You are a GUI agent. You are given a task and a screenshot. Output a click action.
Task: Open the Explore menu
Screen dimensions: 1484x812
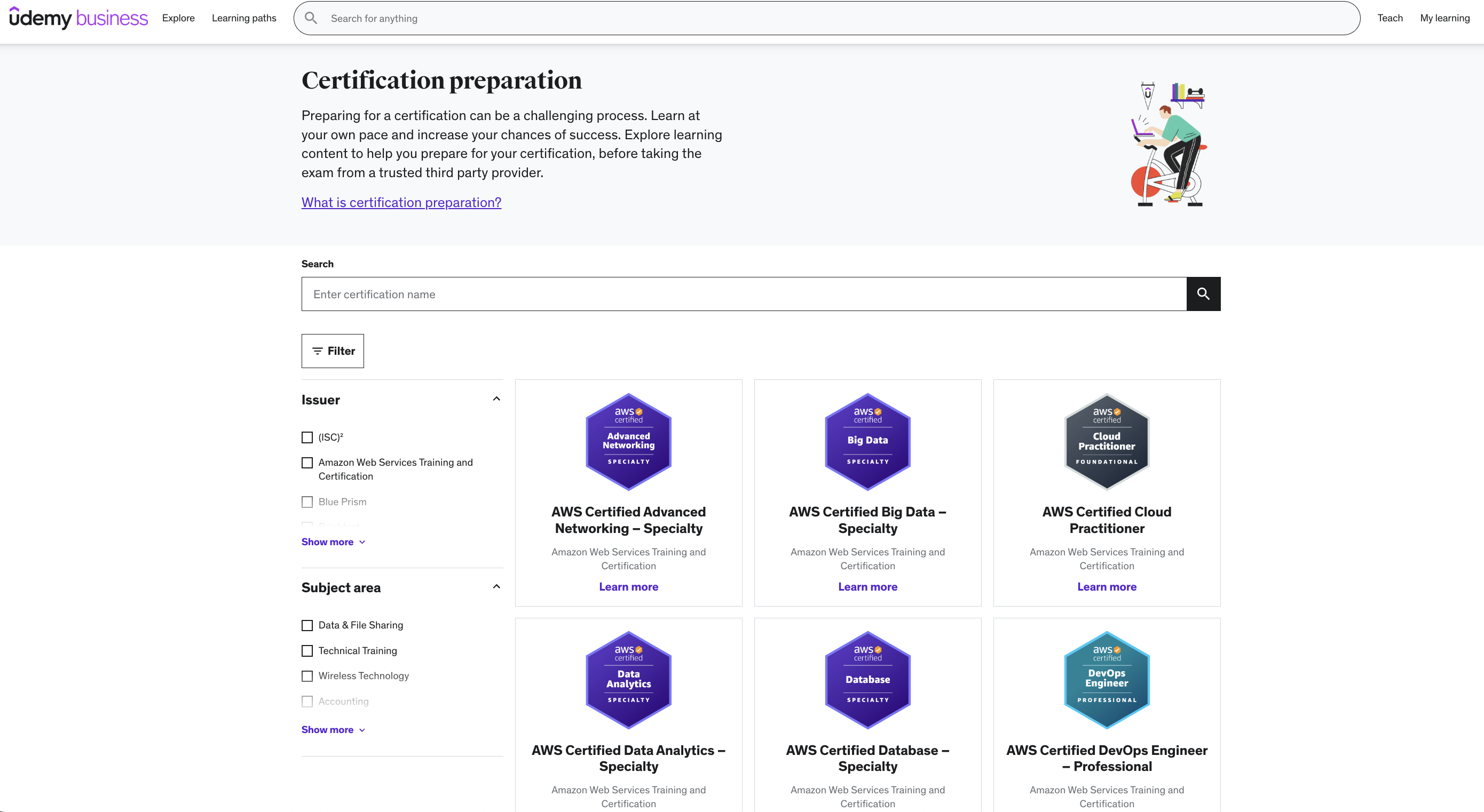click(x=178, y=18)
